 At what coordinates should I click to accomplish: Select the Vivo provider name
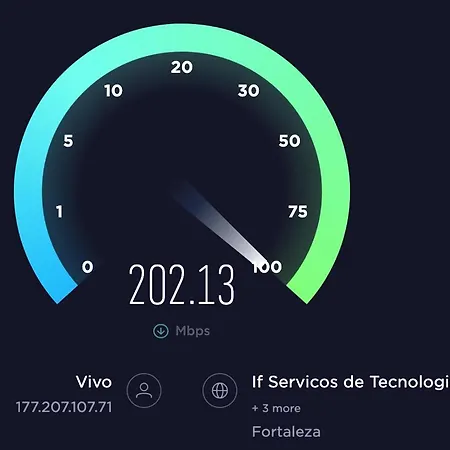(x=94, y=382)
